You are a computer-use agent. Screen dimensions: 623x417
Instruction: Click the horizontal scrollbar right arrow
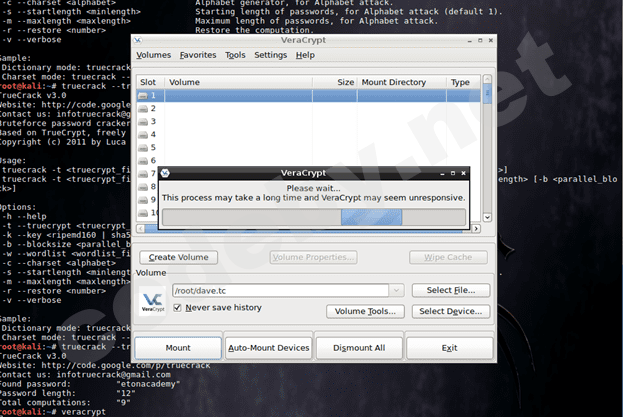(476, 229)
